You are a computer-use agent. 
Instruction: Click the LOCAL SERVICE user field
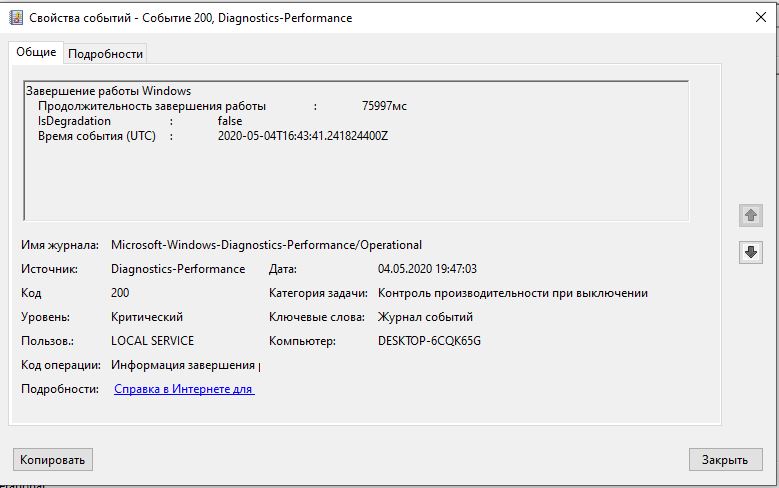pos(153,341)
